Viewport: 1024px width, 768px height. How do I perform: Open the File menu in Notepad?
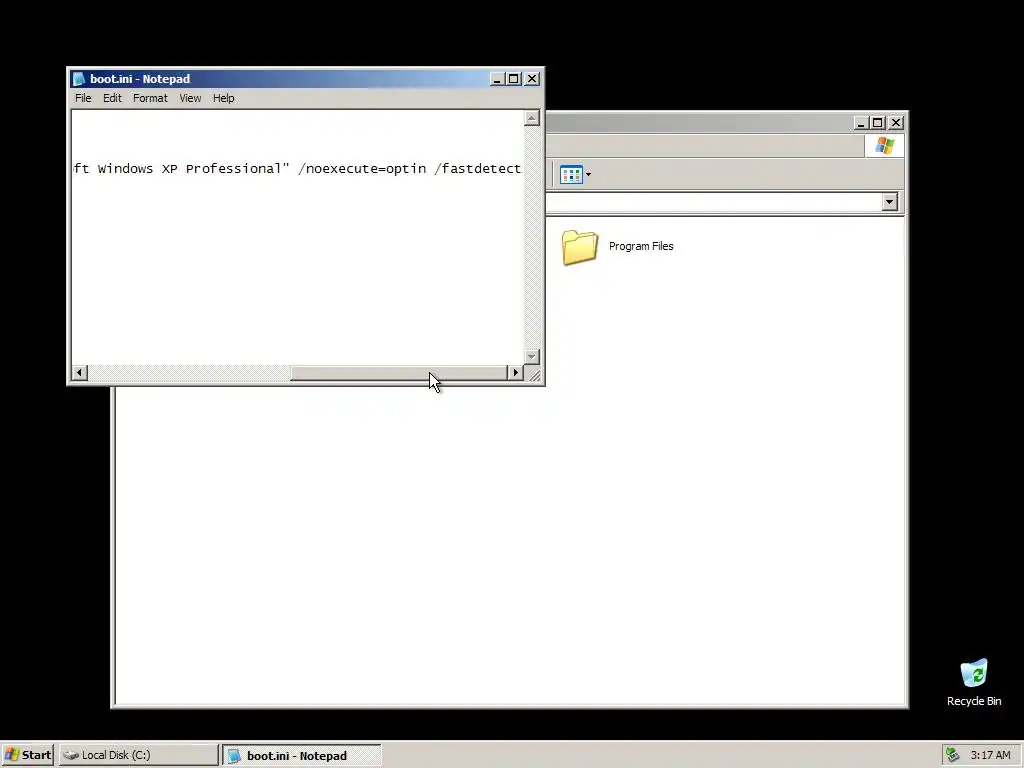[83, 98]
